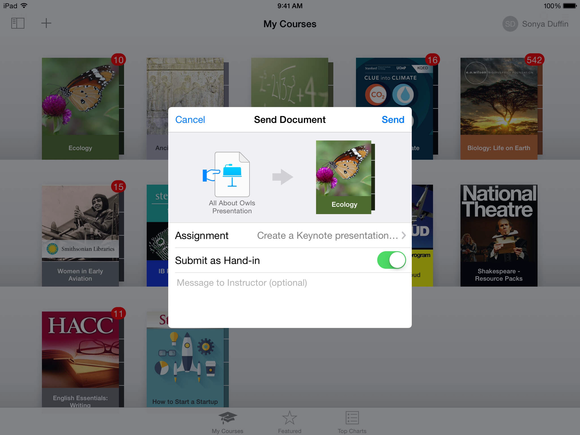Viewport: 580px width, 435px height.
Task: Tap the 10 badge on Ecology
Action: (x=118, y=60)
